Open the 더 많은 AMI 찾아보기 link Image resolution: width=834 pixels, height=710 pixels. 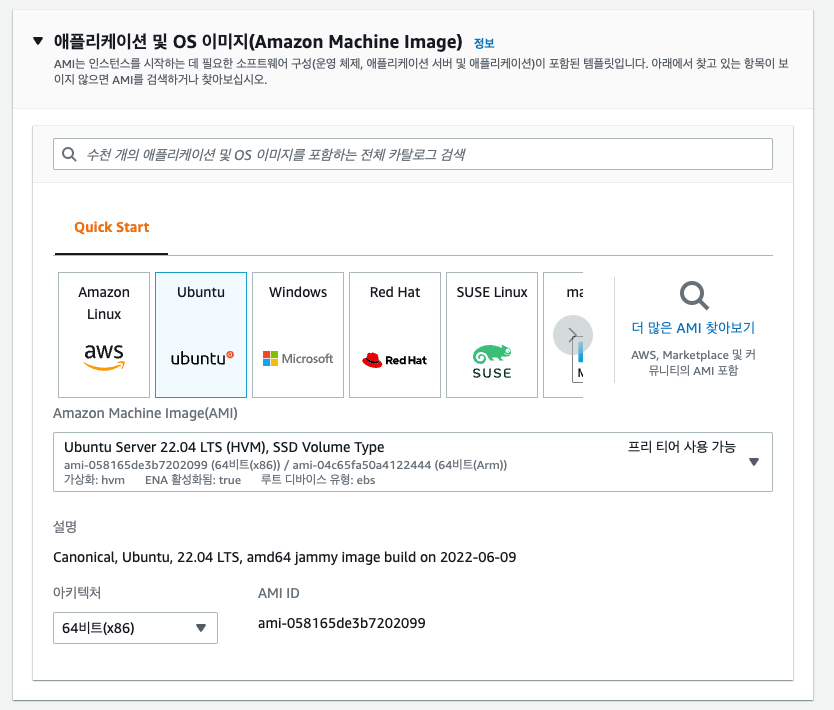click(x=693, y=328)
